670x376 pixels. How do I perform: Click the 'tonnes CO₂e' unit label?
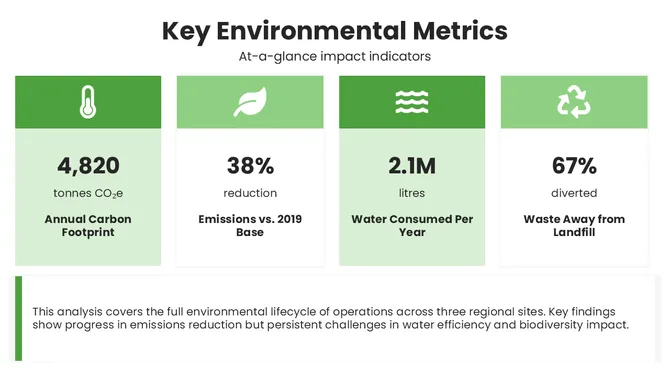pos(88,194)
